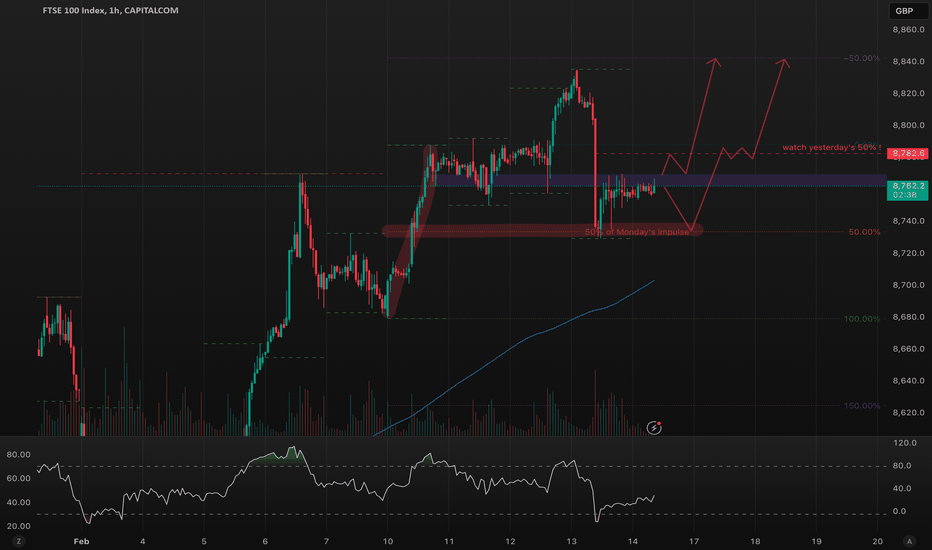Viewport: 932px width, 550px height.
Task: Click the purple 150.00% Fibonacci label
Action: coord(862,406)
